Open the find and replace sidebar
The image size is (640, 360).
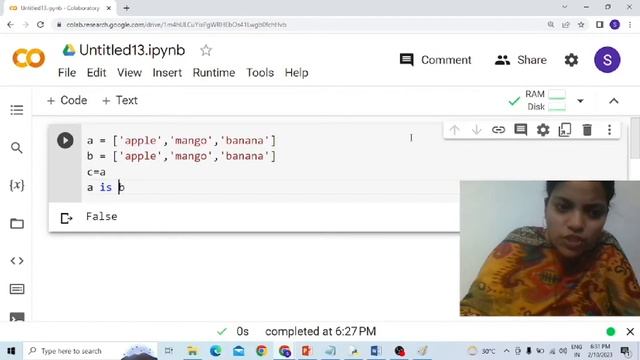point(17,148)
